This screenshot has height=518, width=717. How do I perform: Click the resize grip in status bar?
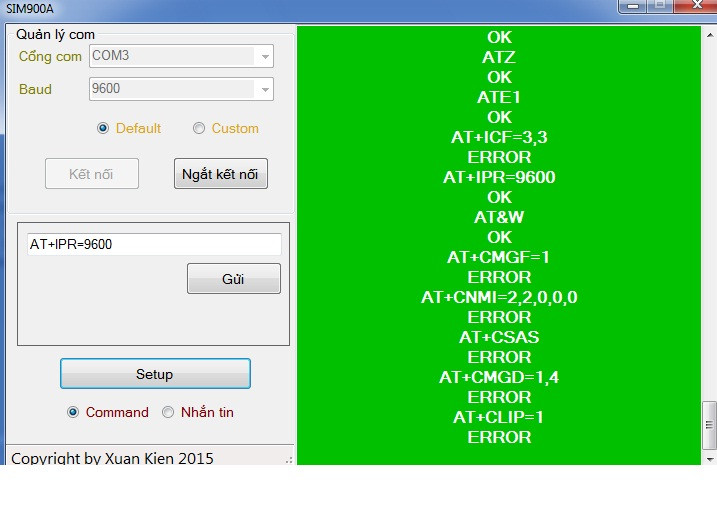coord(289,460)
